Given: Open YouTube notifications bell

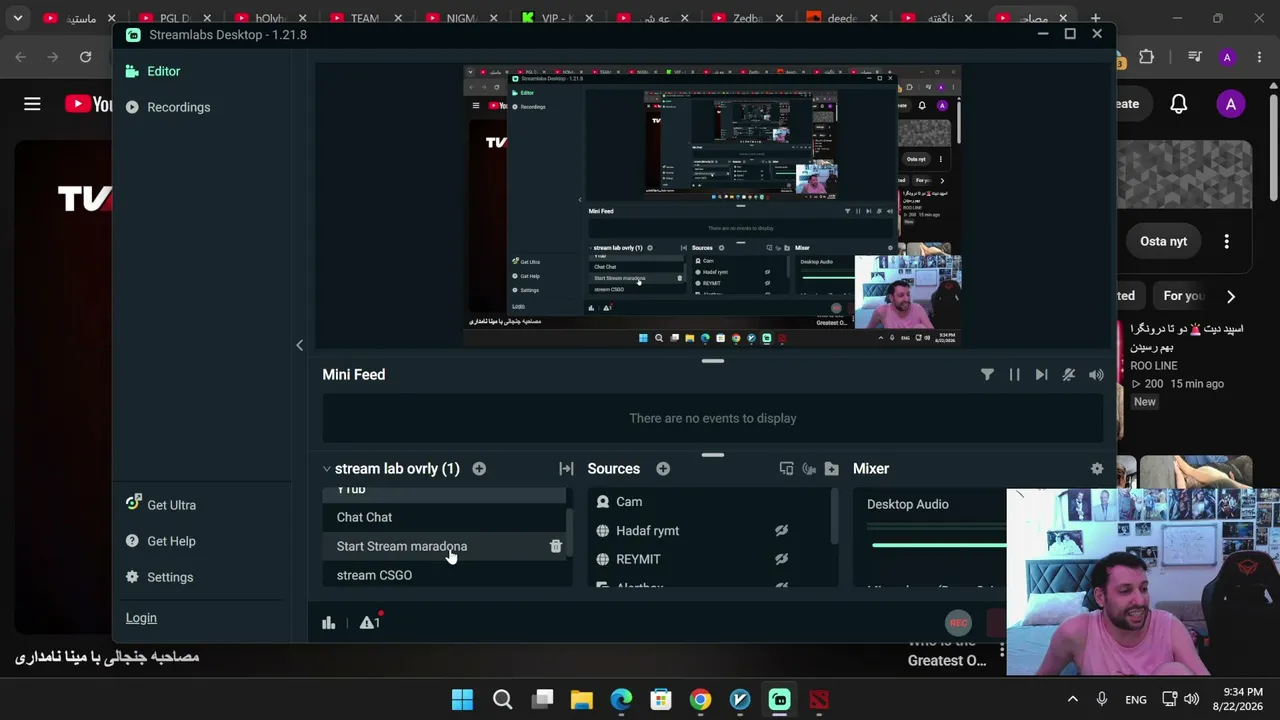Looking at the screenshot, I should (1179, 104).
